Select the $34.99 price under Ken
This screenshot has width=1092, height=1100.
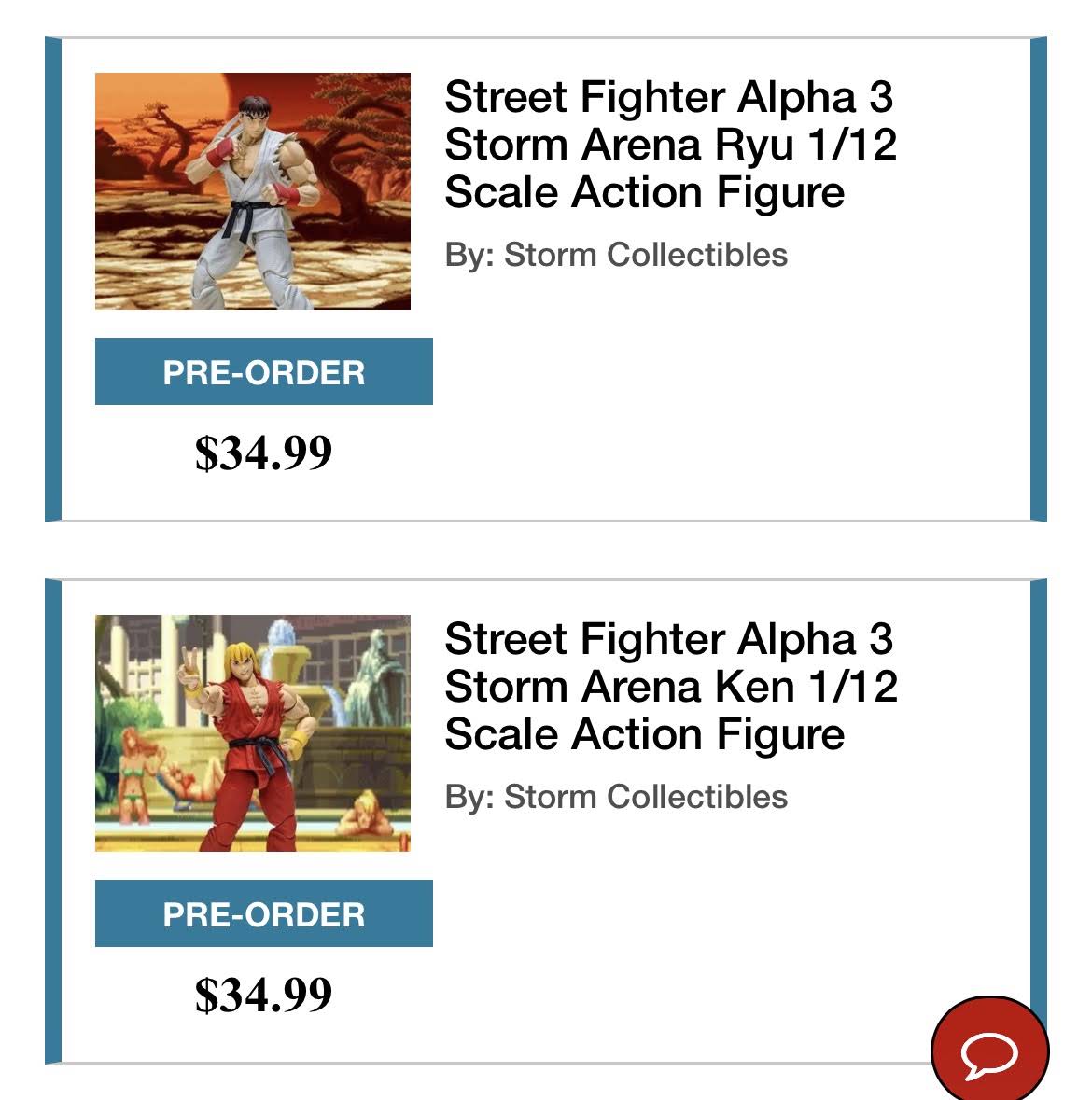(x=263, y=995)
